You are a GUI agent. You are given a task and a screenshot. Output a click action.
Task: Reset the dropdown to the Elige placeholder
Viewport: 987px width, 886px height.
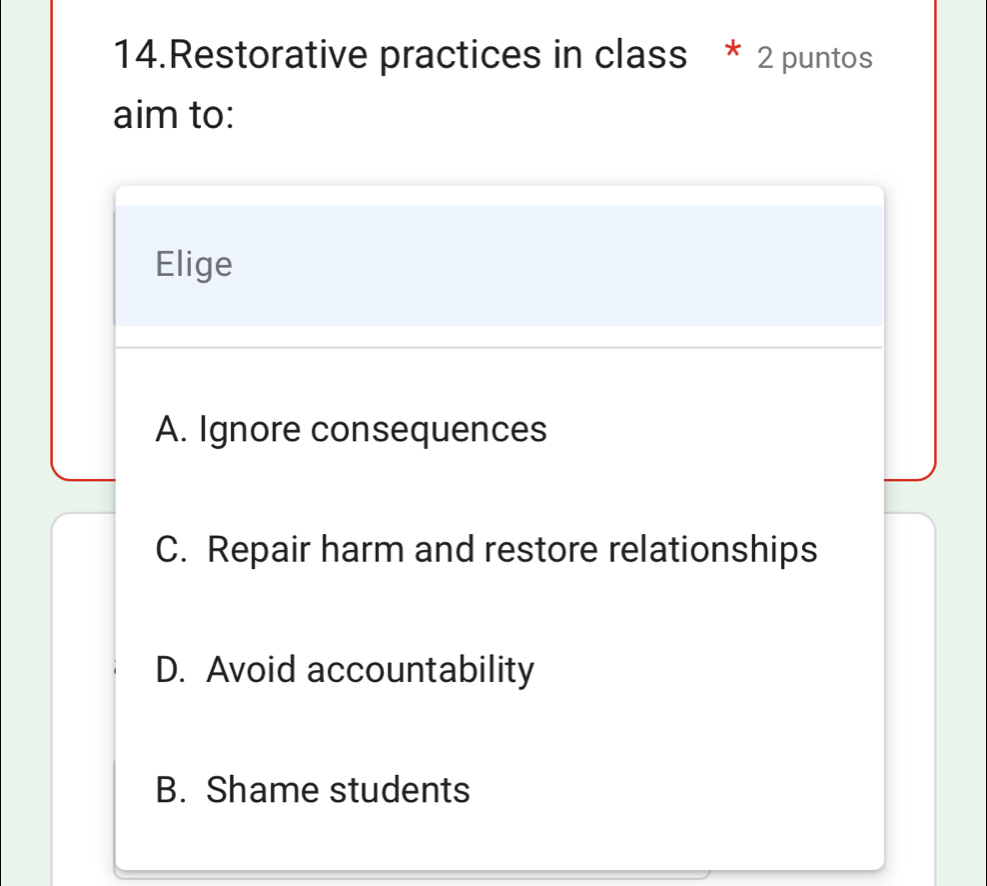coord(195,265)
